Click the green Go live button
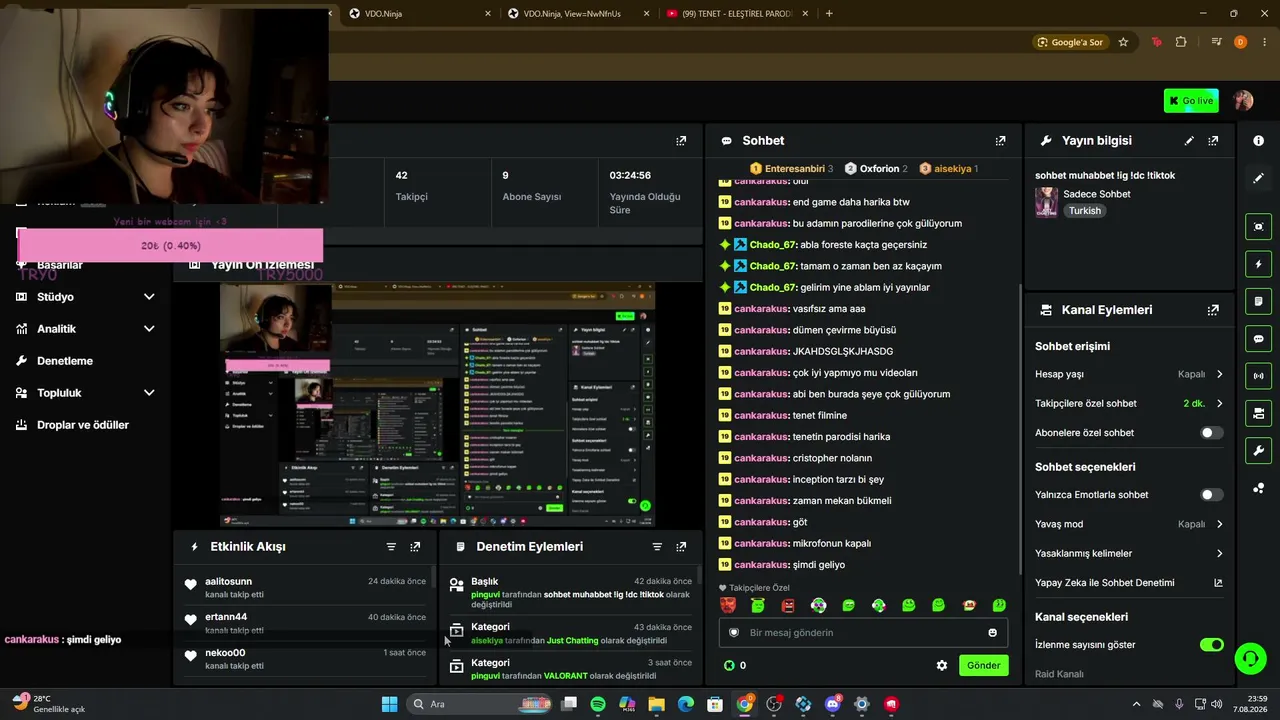 click(x=1191, y=101)
